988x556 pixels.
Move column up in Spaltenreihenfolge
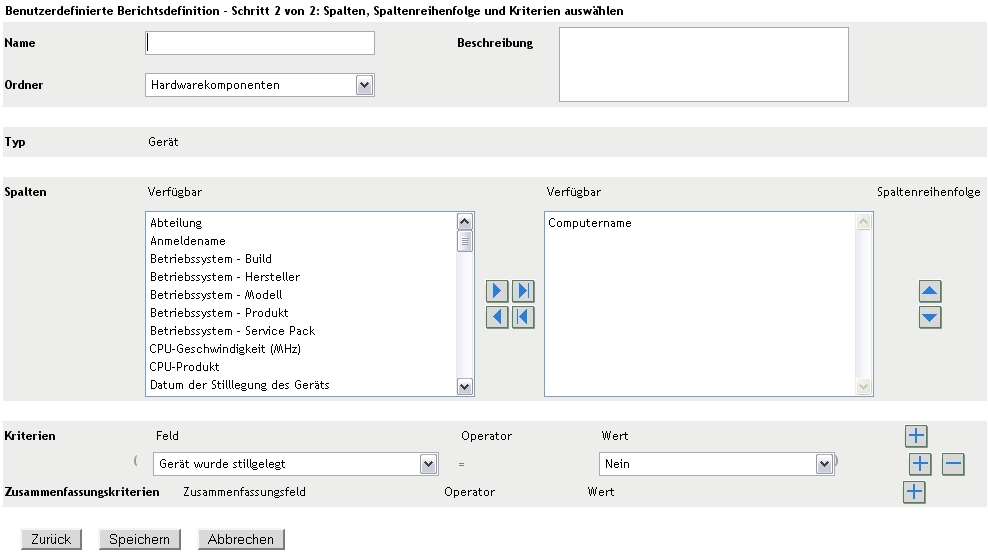click(x=930, y=291)
